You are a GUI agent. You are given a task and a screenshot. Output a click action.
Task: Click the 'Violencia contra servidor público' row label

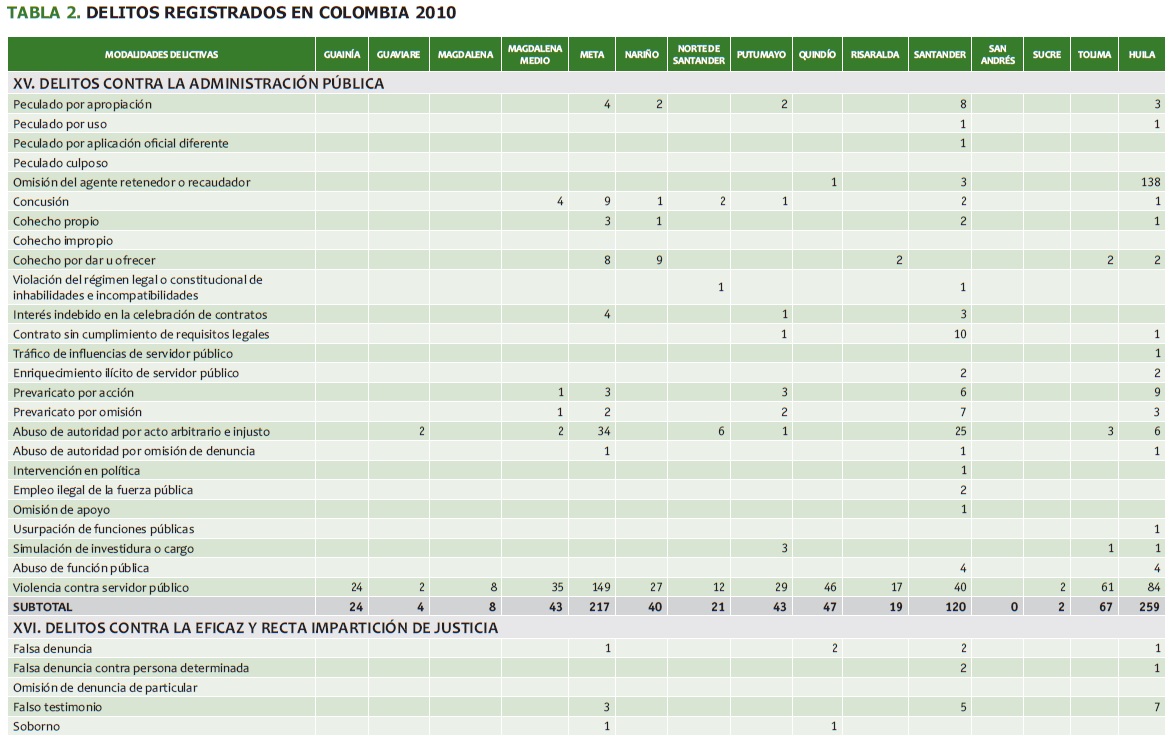[101, 588]
